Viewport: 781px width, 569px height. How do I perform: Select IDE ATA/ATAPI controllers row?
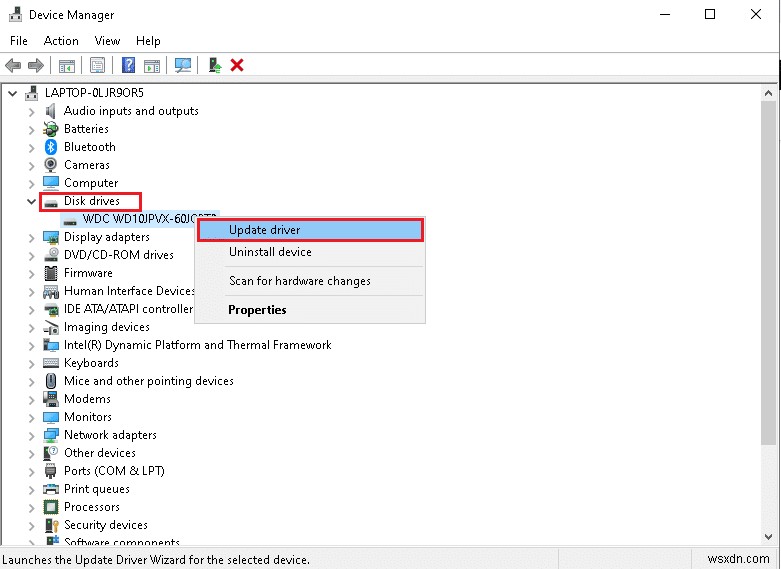point(129,309)
